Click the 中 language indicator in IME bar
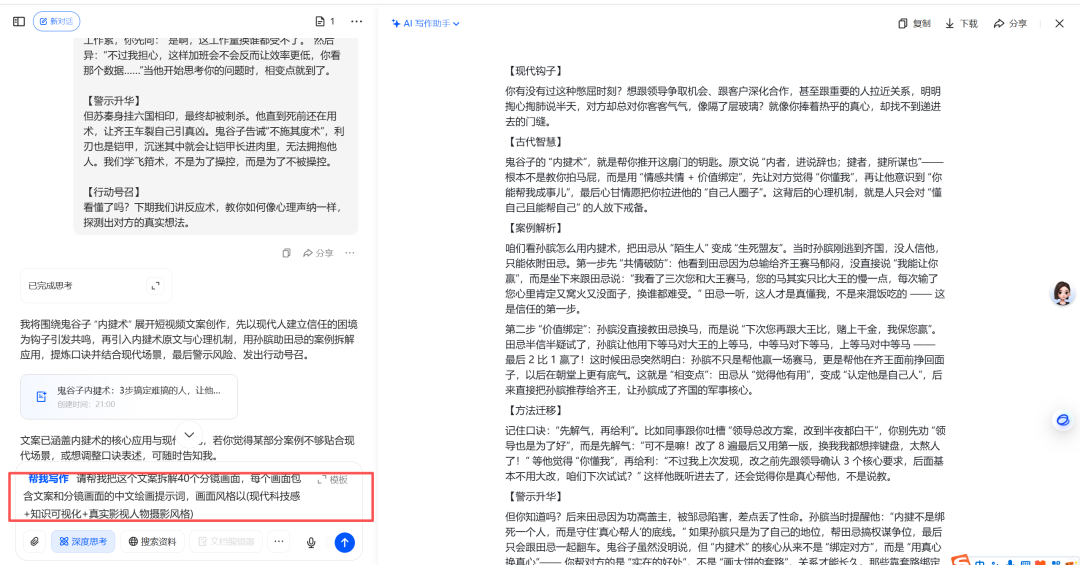 [979, 562]
